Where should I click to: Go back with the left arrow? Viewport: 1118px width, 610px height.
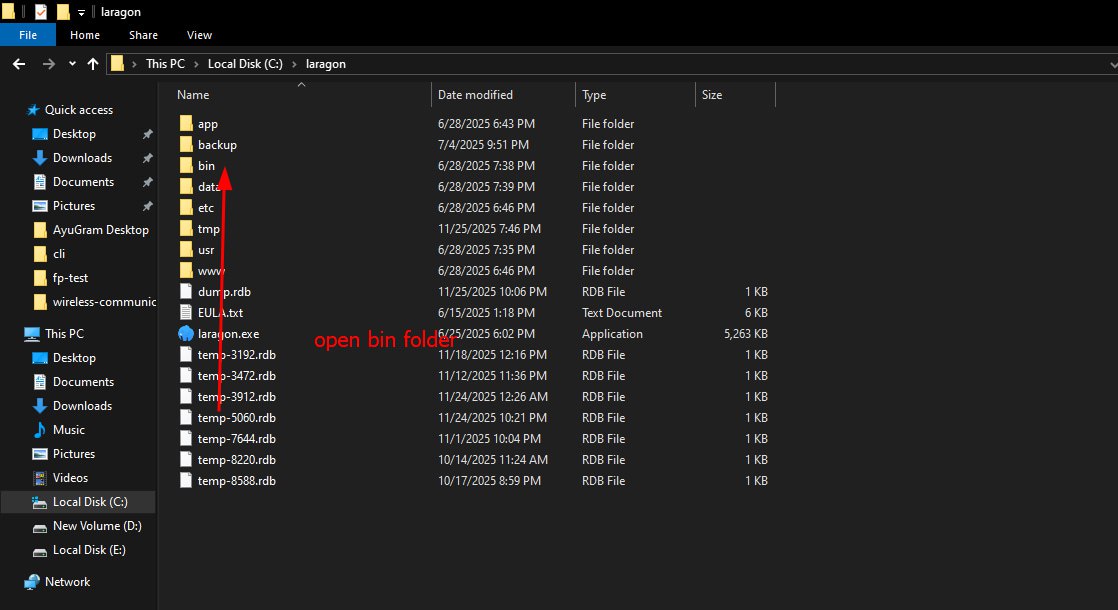(19, 64)
